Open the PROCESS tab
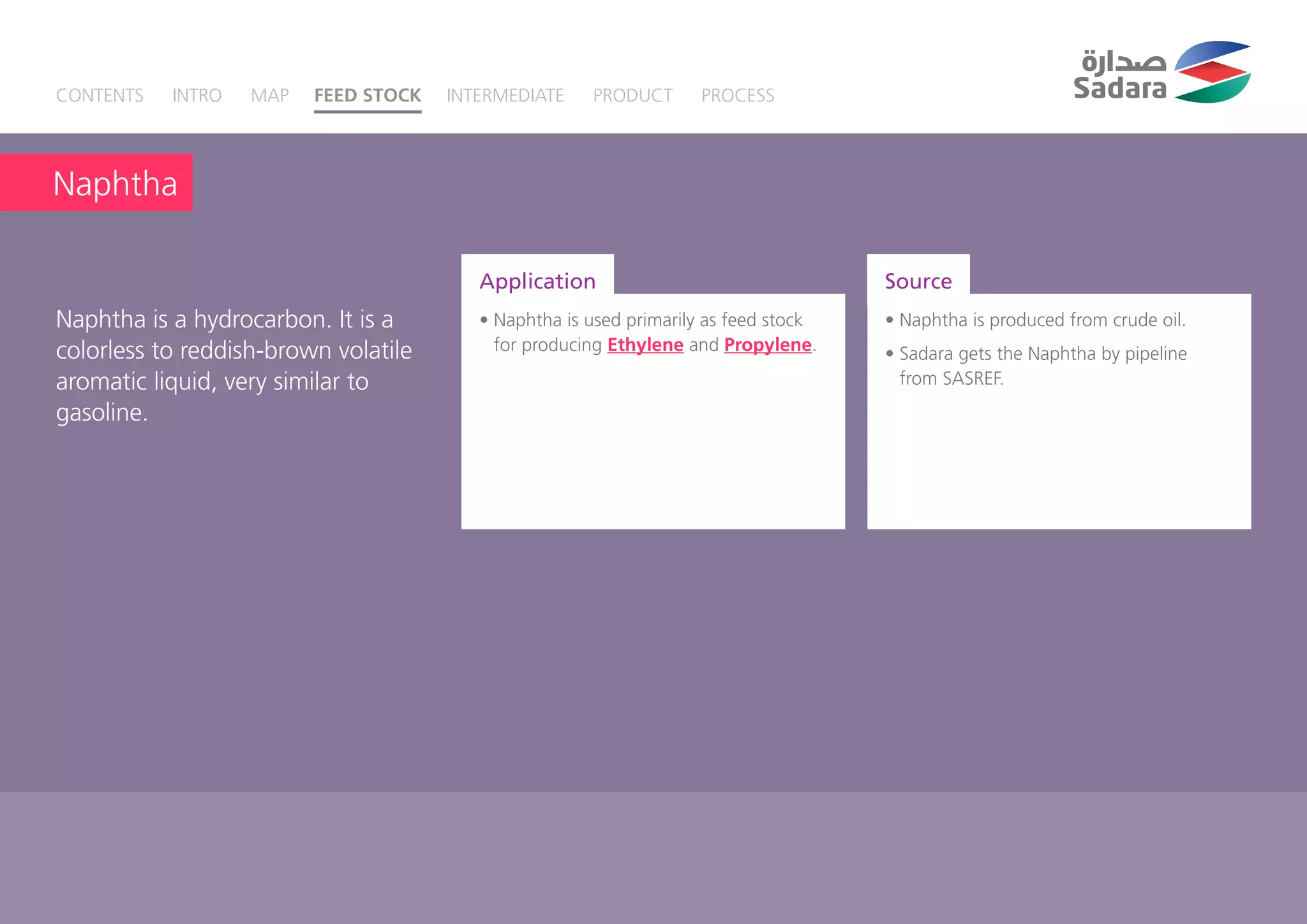 [x=738, y=96]
